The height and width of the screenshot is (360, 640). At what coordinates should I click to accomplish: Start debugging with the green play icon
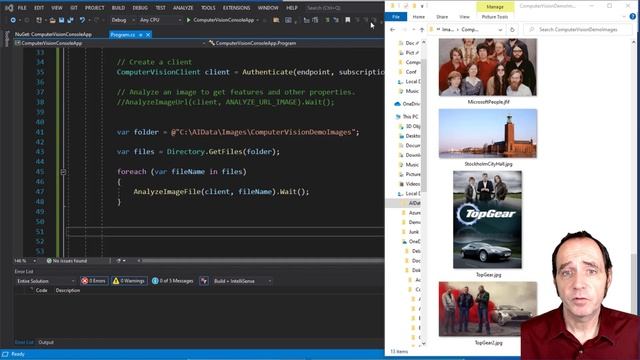point(189,20)
